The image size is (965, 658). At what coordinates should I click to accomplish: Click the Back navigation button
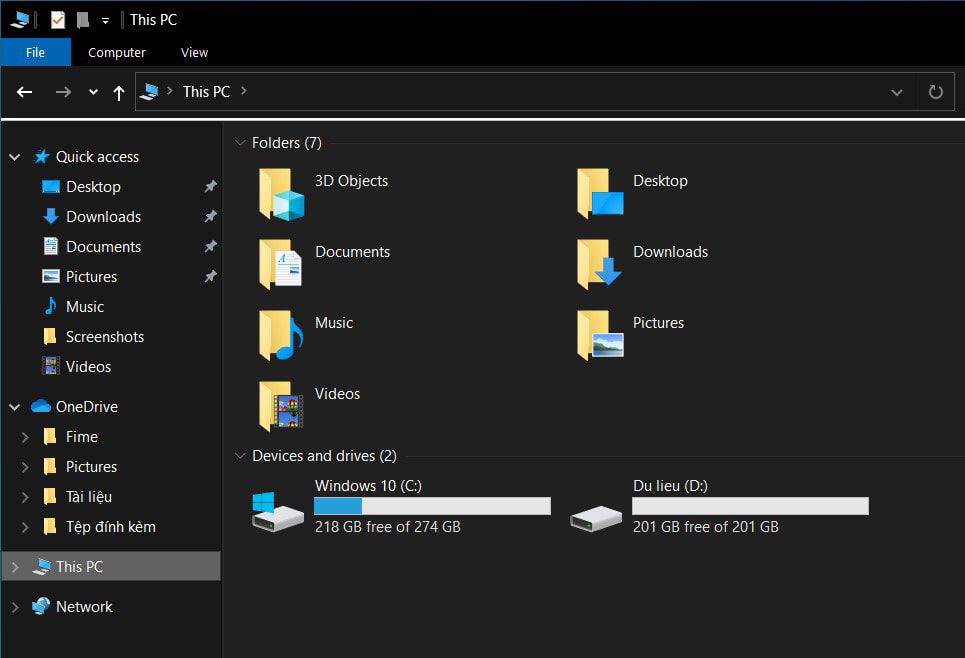(x=24, y=91)
